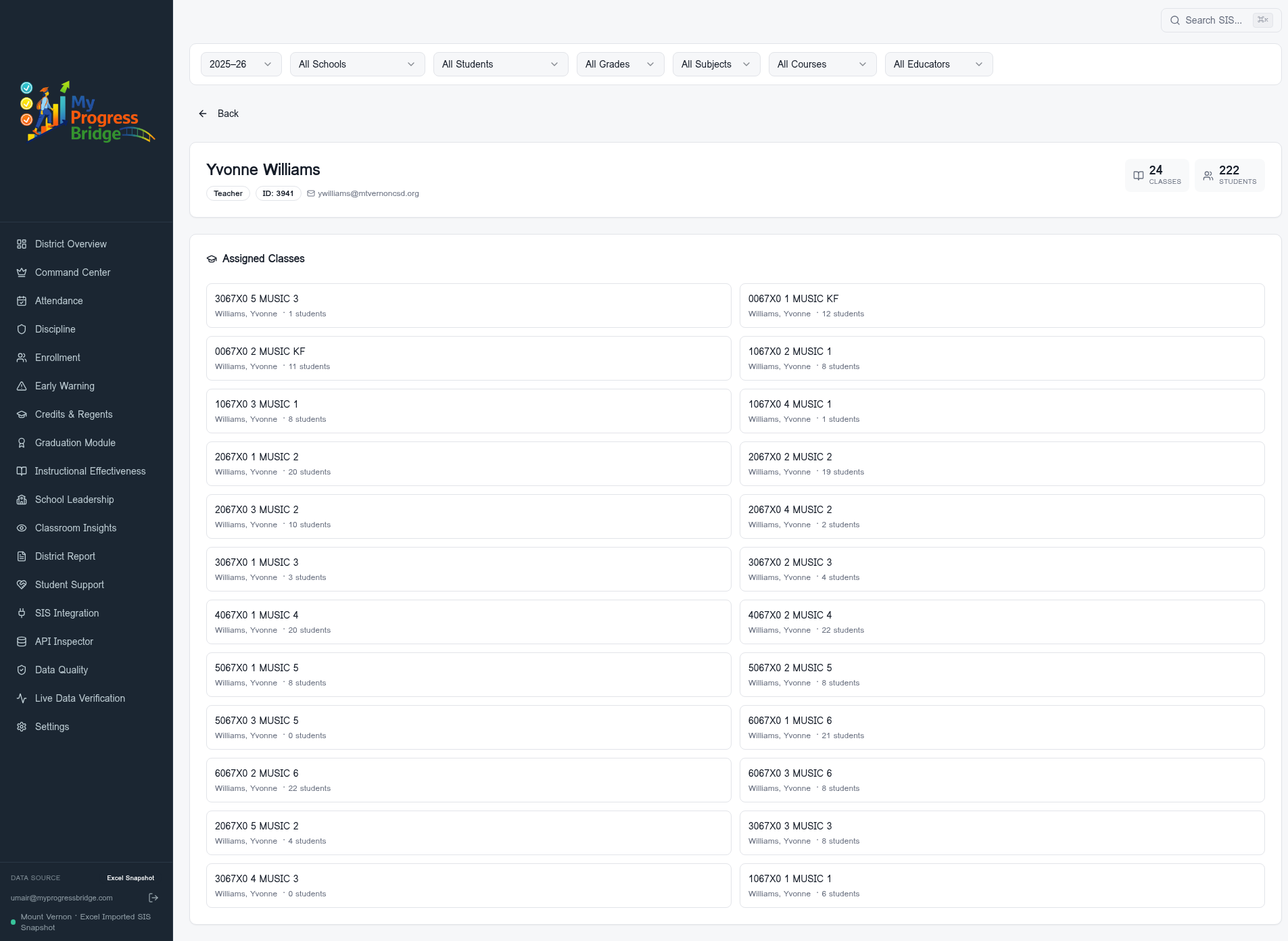
Task: Click the Instructional Effectiveness book icon
Action: 22,471
